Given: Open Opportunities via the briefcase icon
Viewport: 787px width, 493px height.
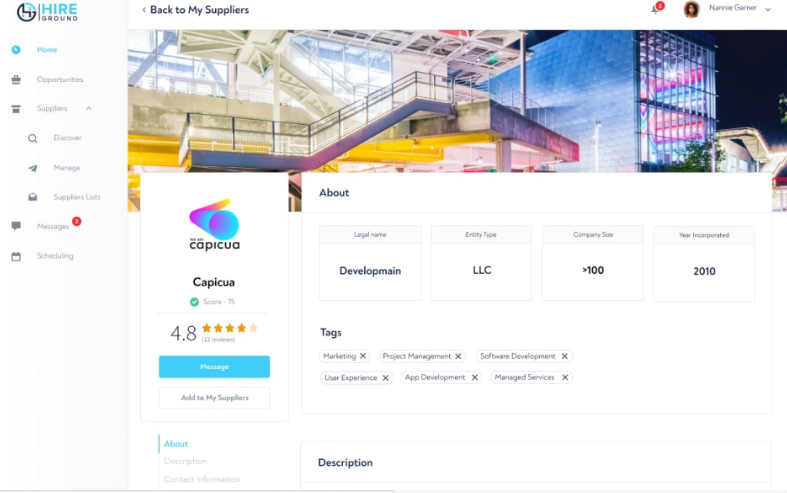Looking at the screenshot, I should [x=16, y=79].
